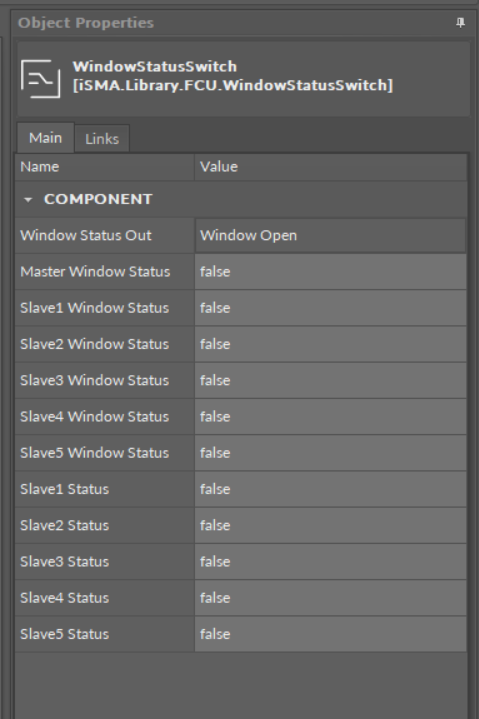The image size is (479, 719).
Task: Click the Slave3 Status value cell
Action: point(330,561)
